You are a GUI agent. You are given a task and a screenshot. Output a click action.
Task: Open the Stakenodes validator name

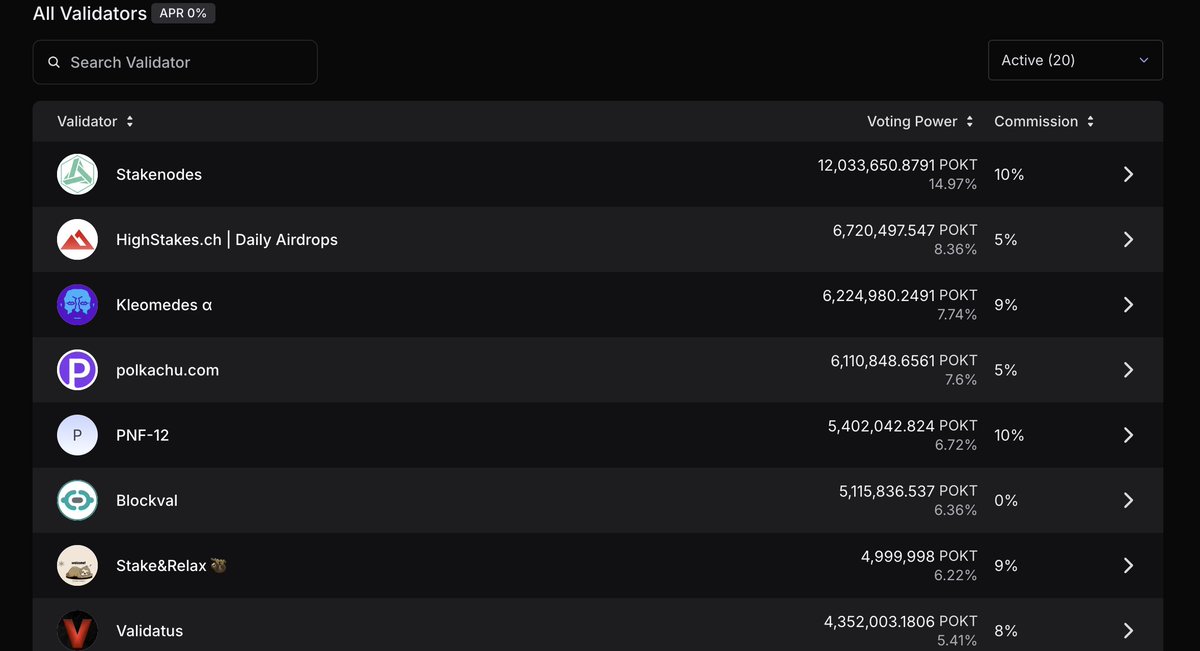(159, 174)
